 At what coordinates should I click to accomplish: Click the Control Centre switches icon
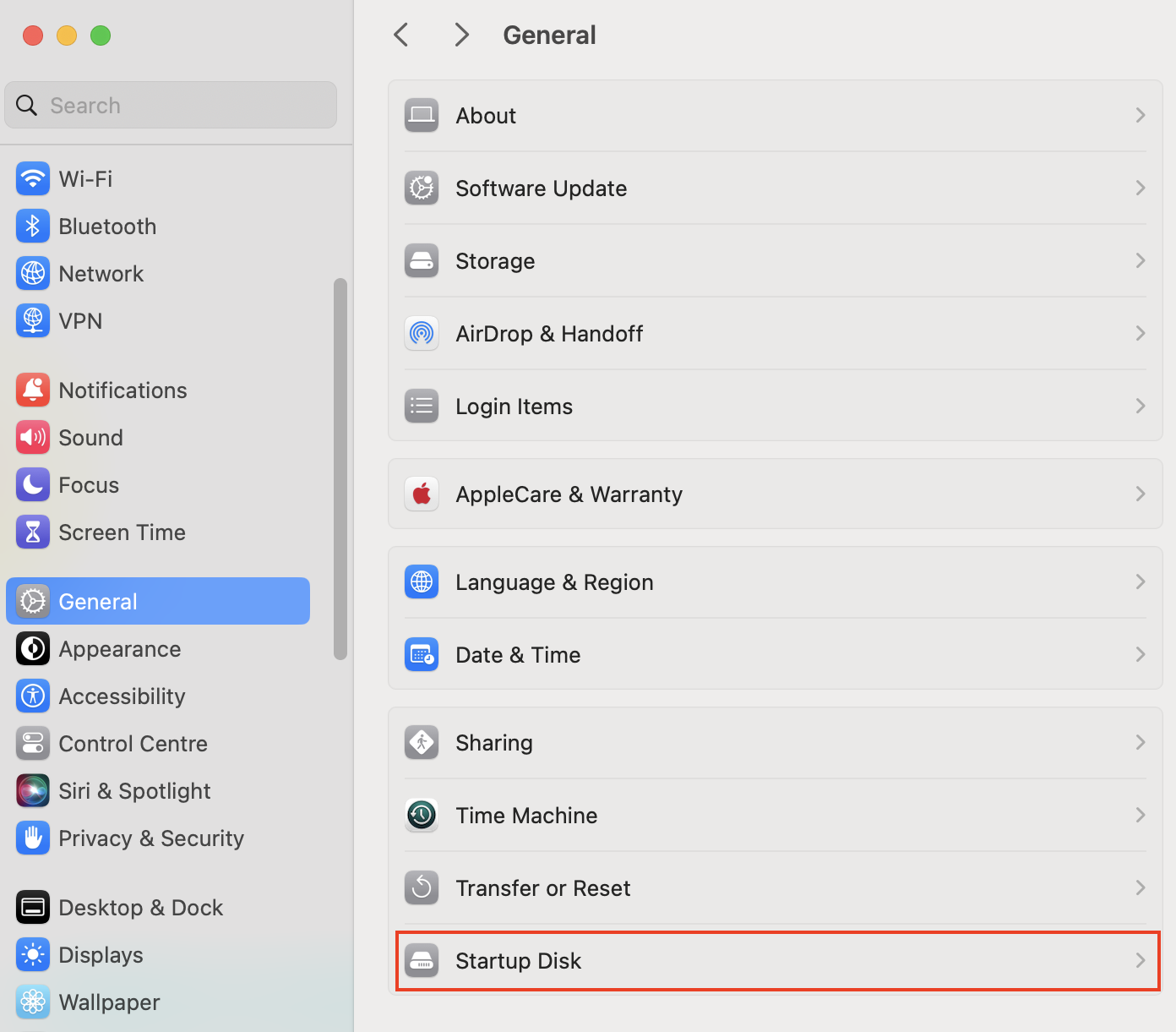(x=33, y=744)
